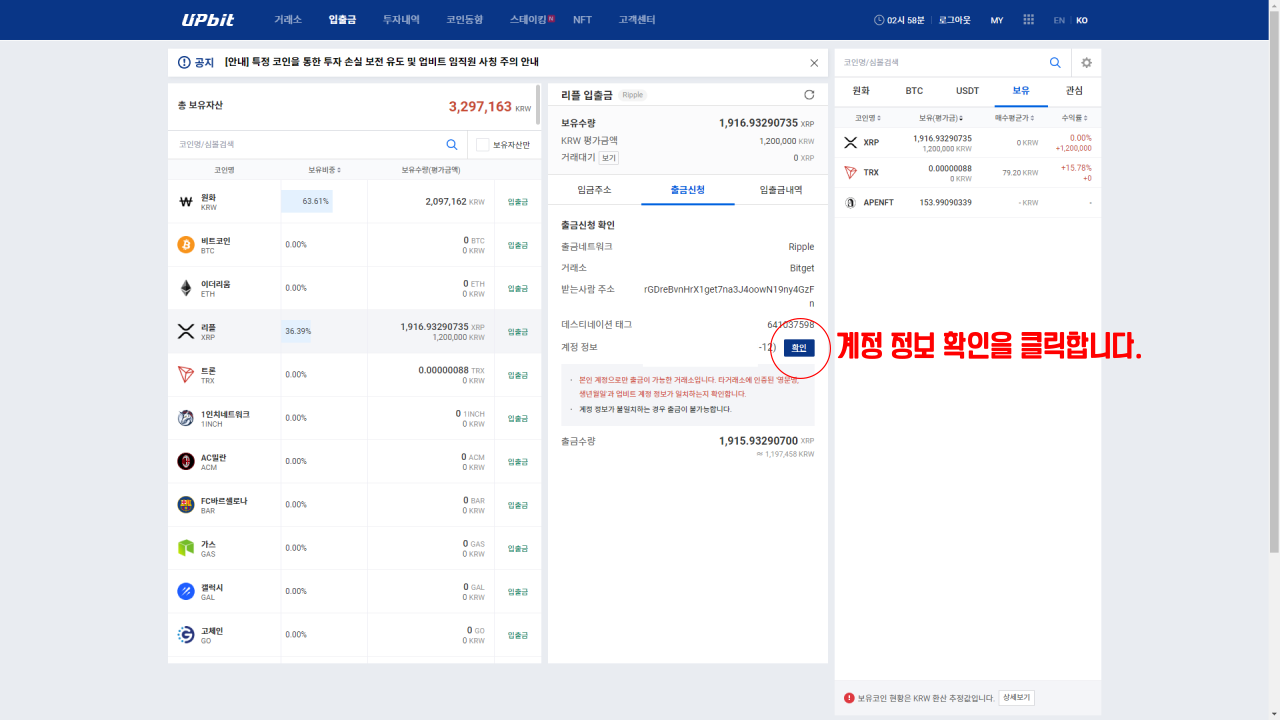Image resolution: width=1280 pixels, height=720 pixels.
Task: Click 입출금 button in the 비트코인 row
Action: 518,245
